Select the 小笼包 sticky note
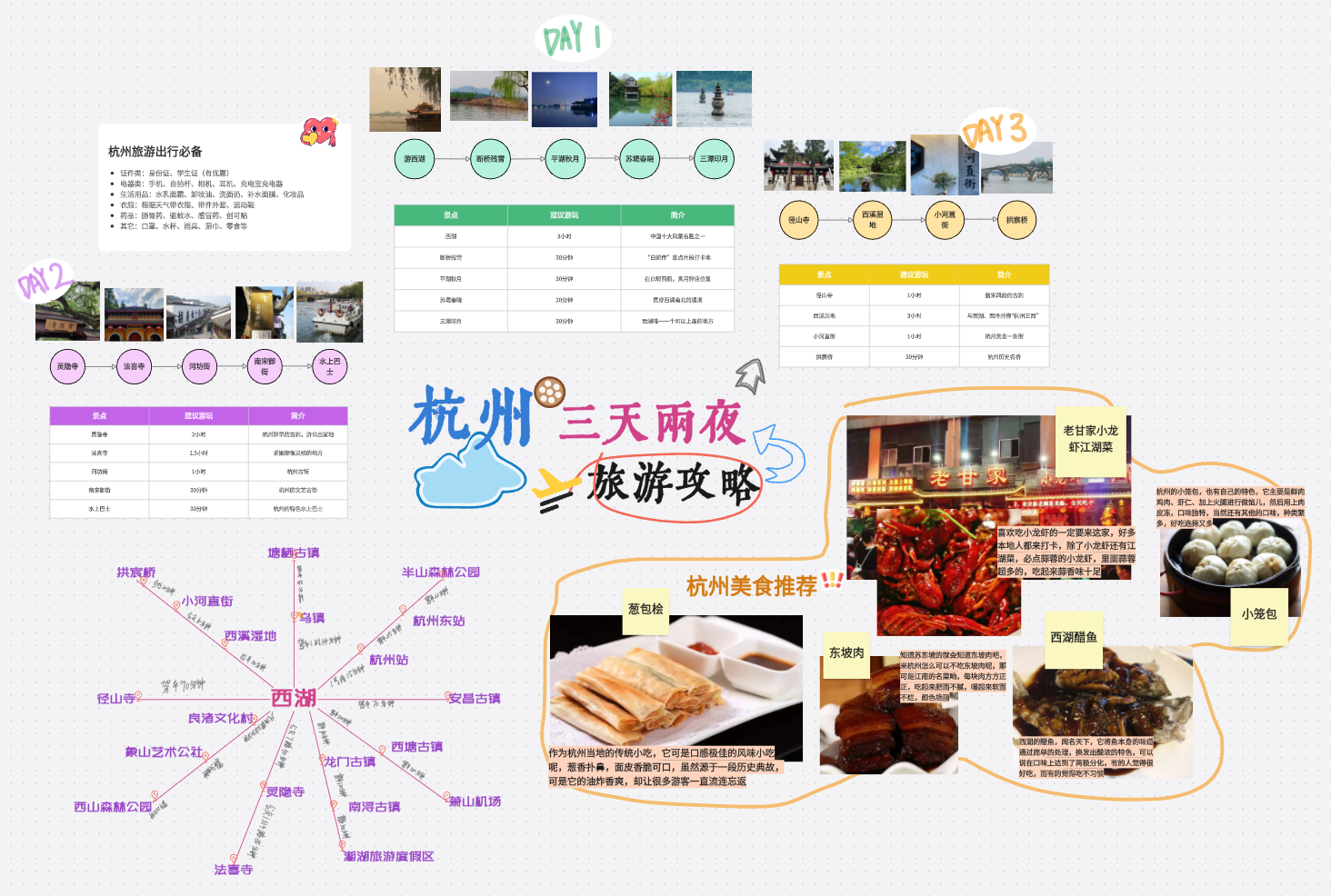This screenshot has height=896, width=1331. 1259,615
